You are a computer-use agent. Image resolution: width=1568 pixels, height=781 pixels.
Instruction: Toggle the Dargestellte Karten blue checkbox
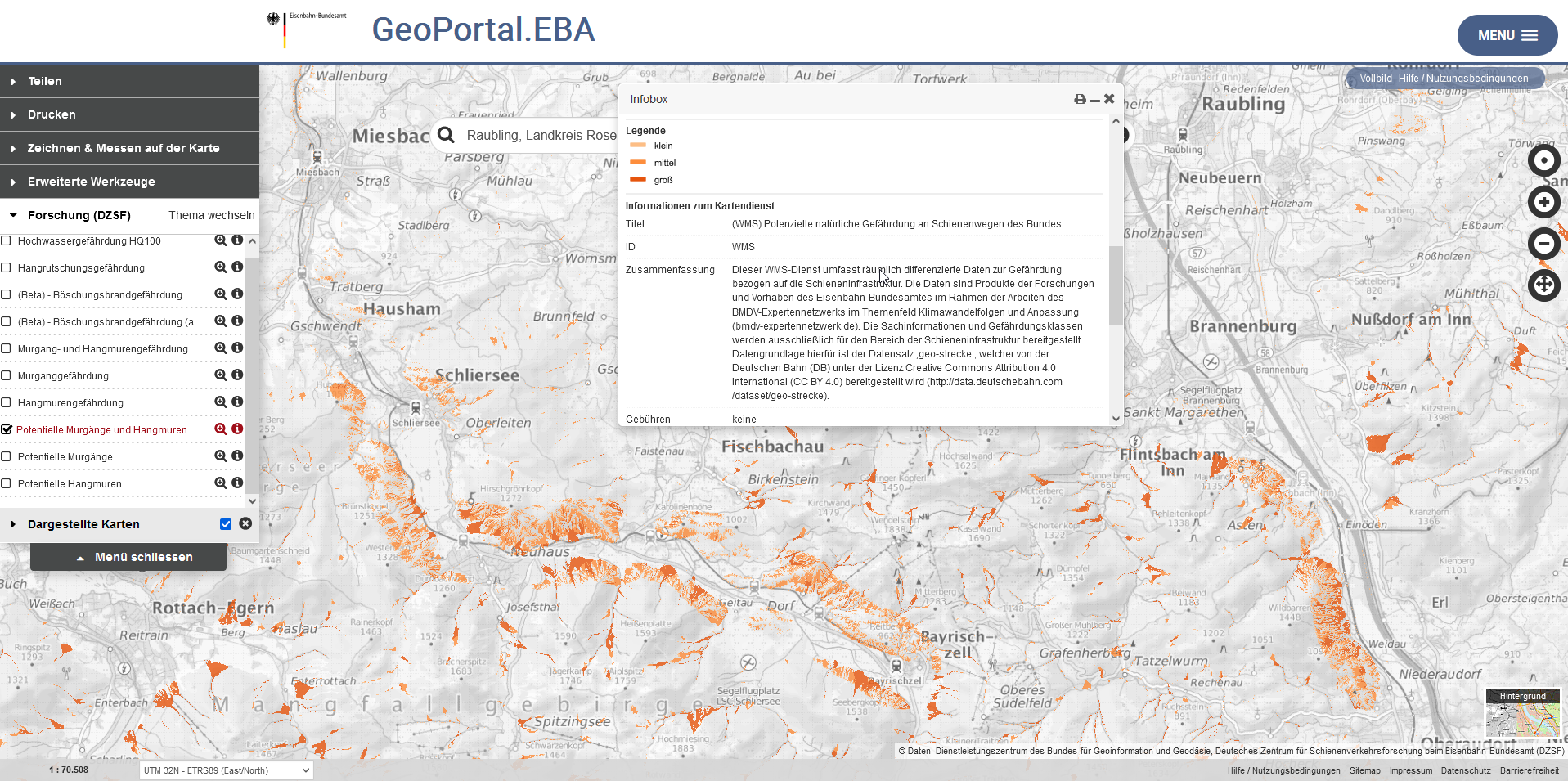point(226,524)
